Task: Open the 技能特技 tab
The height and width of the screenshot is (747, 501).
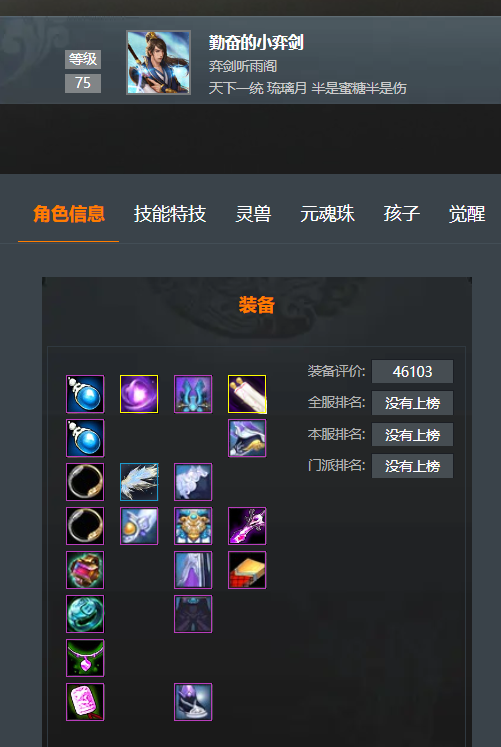Action: click(170, 214)
